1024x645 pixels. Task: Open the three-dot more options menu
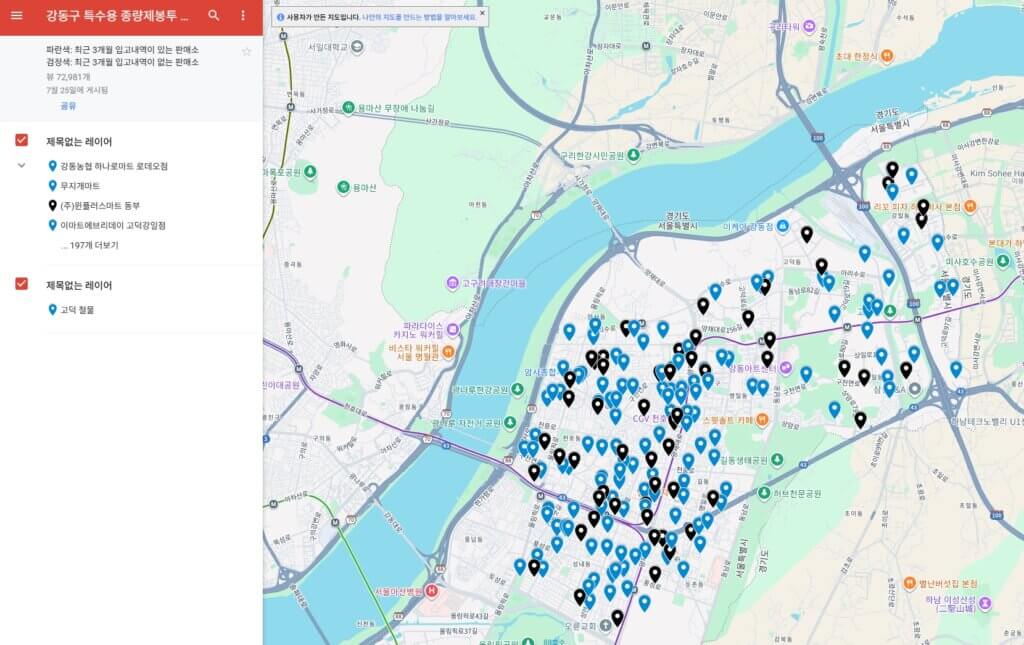click(243, 16)
